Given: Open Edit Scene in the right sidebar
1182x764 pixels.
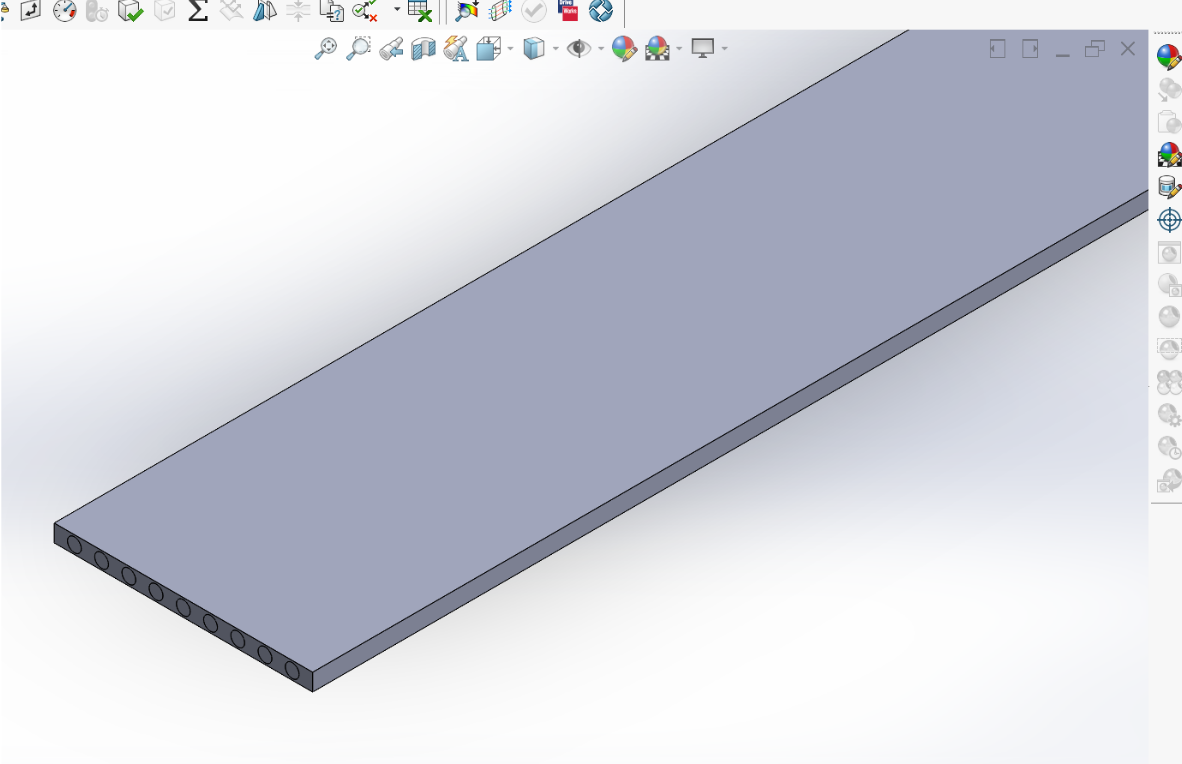Looking at the screenshot, I should (1169, 155).
